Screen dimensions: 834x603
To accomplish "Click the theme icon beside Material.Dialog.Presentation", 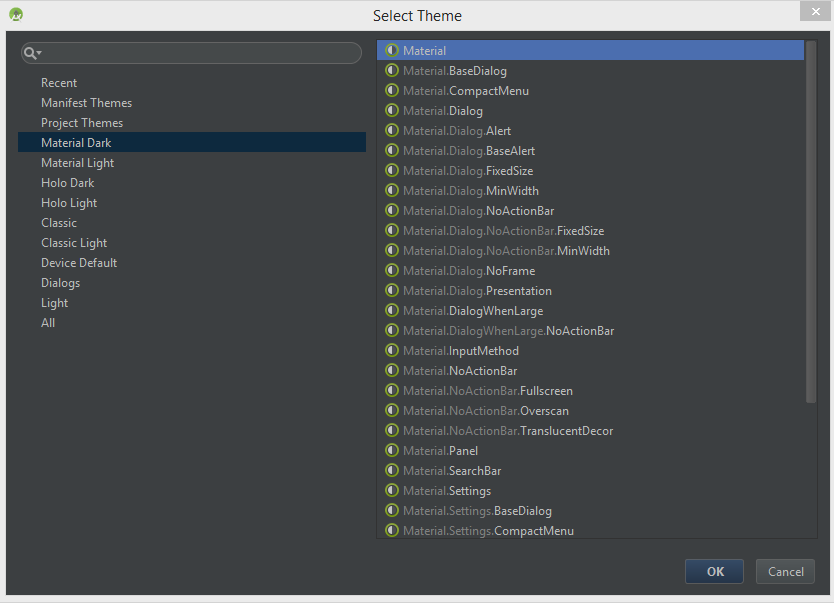I will pos(392,290).
